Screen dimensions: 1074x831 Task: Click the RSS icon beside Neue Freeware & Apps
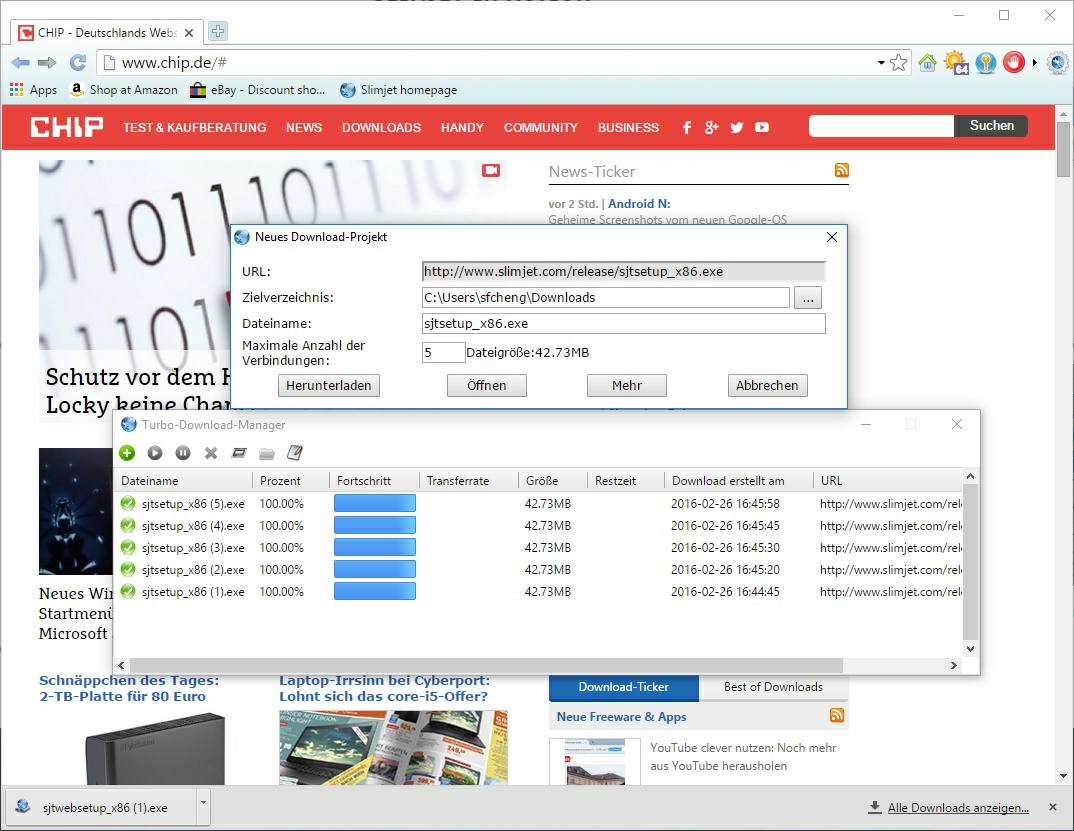837,715
